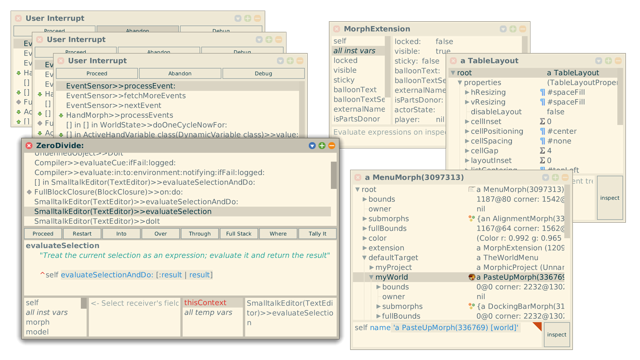Click the Through button in the debugger
Screen dimensions: 640x360
pos(200,234)
